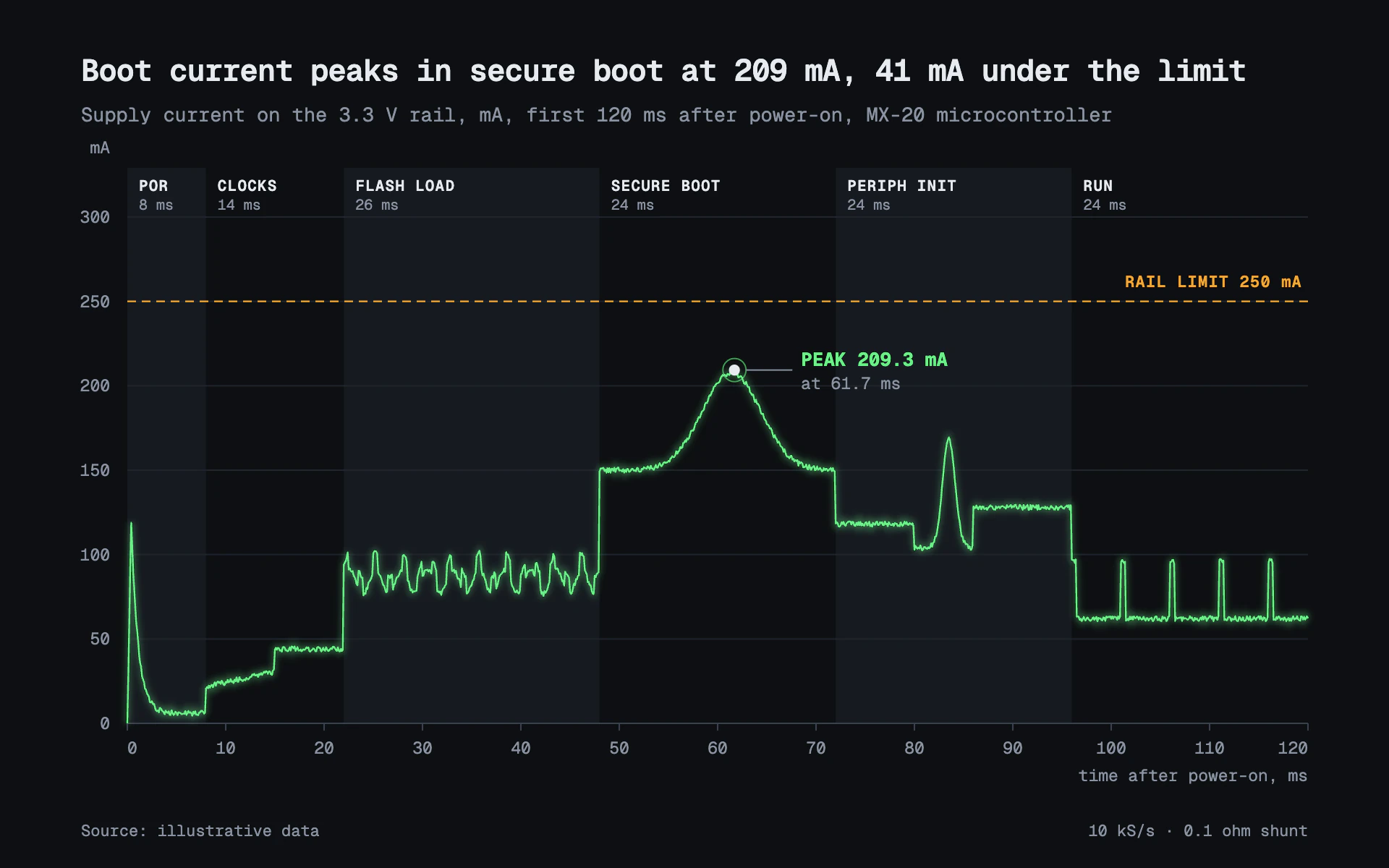Click the '24 ms' duration under PERIPH INIT
Viewport: 1389px width, 868px height.
[868, 205]
